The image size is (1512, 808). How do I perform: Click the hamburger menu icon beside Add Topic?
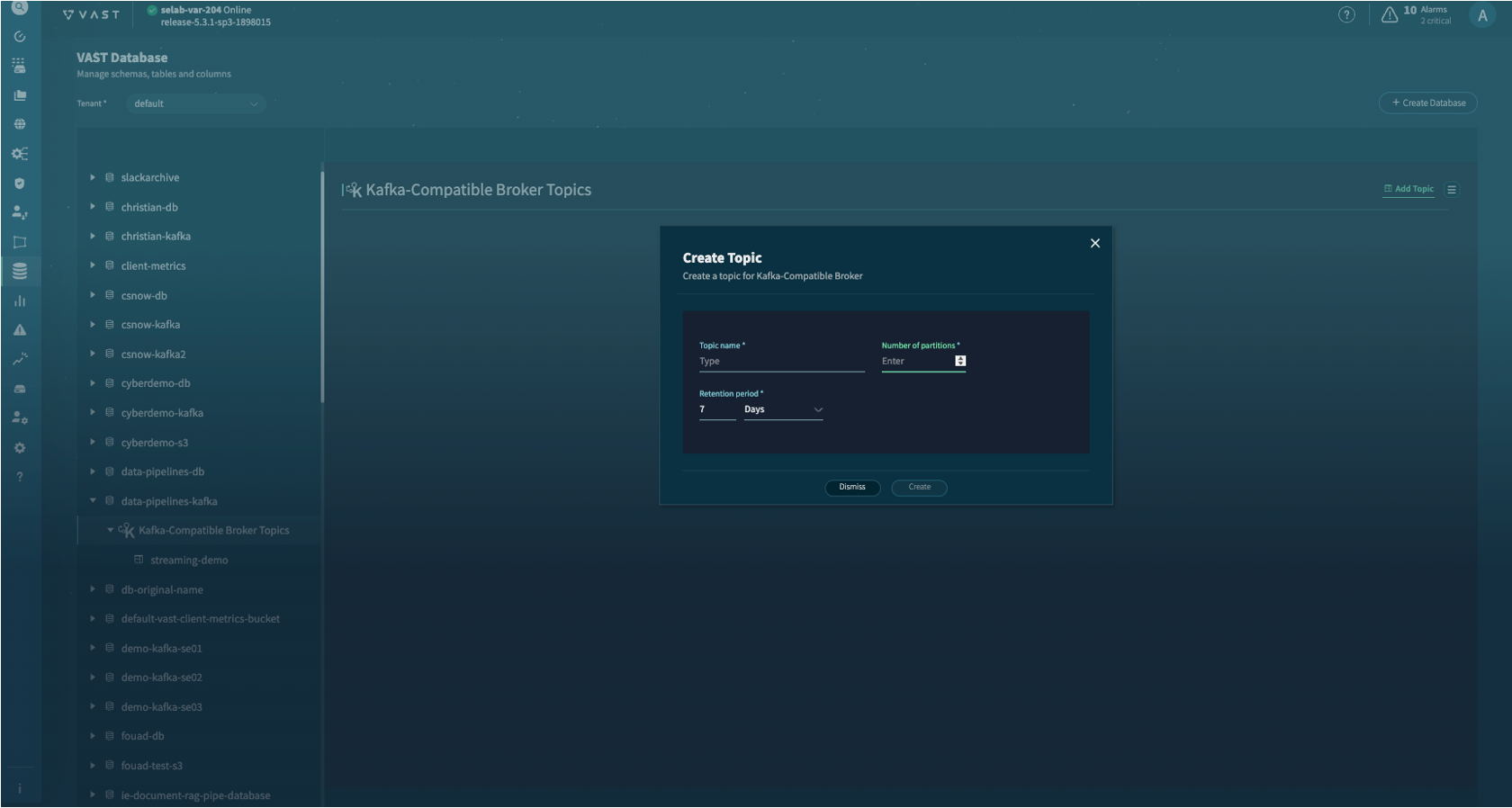1452,190
